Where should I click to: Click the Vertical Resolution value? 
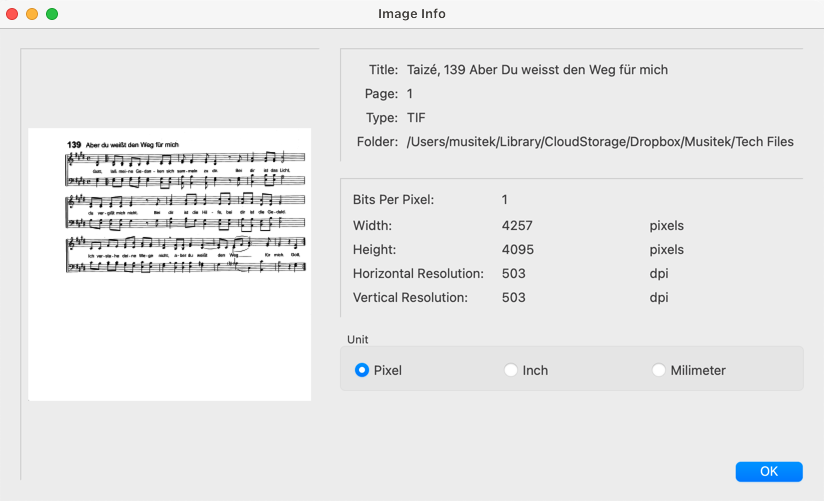pyautogui.click(x=513, y=298)
